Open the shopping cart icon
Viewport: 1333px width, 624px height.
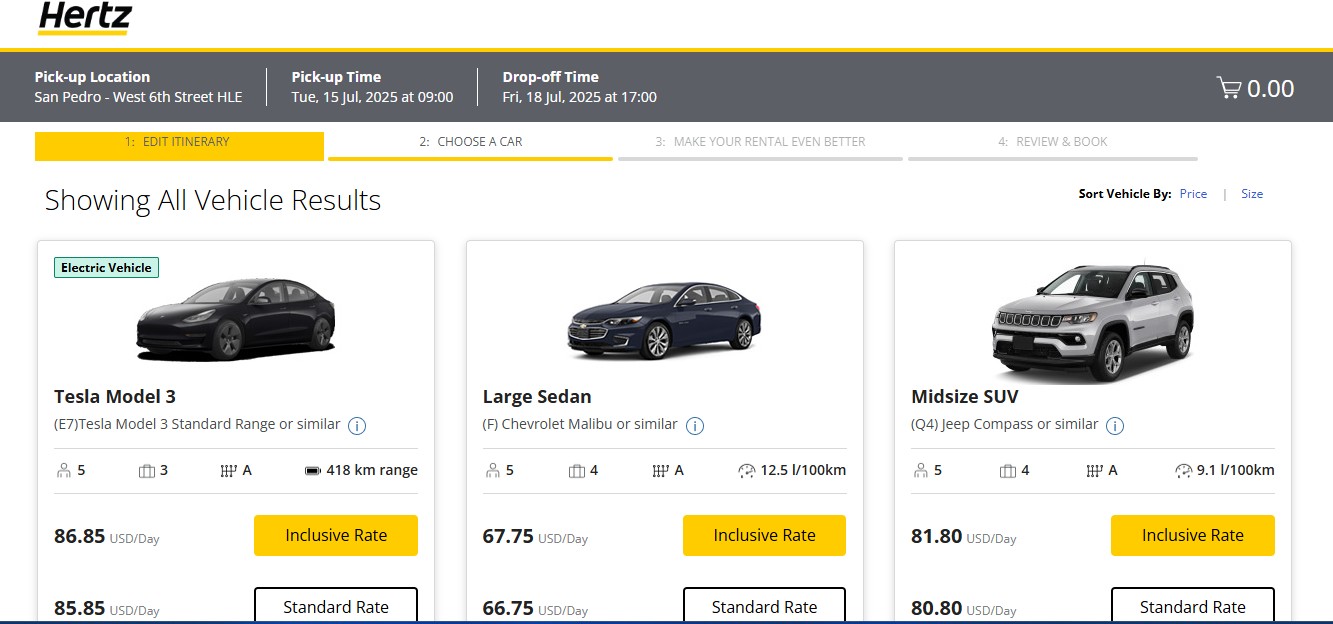tap(1228, 88)
